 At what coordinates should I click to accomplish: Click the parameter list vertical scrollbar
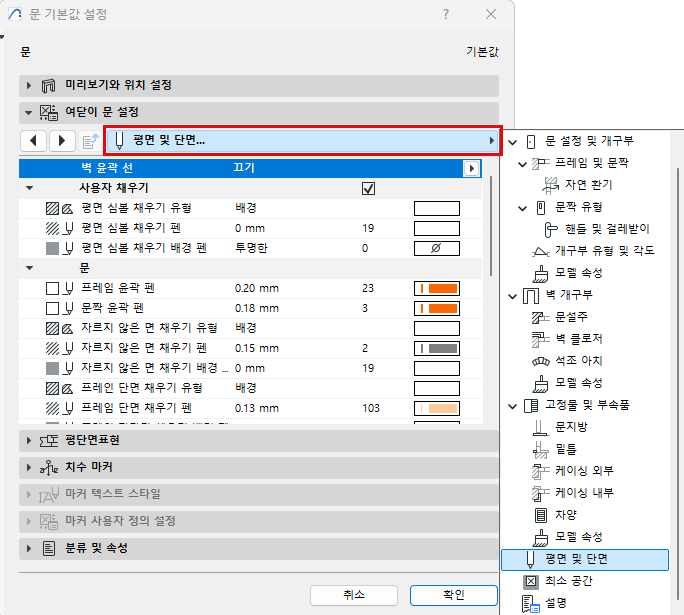491,226
